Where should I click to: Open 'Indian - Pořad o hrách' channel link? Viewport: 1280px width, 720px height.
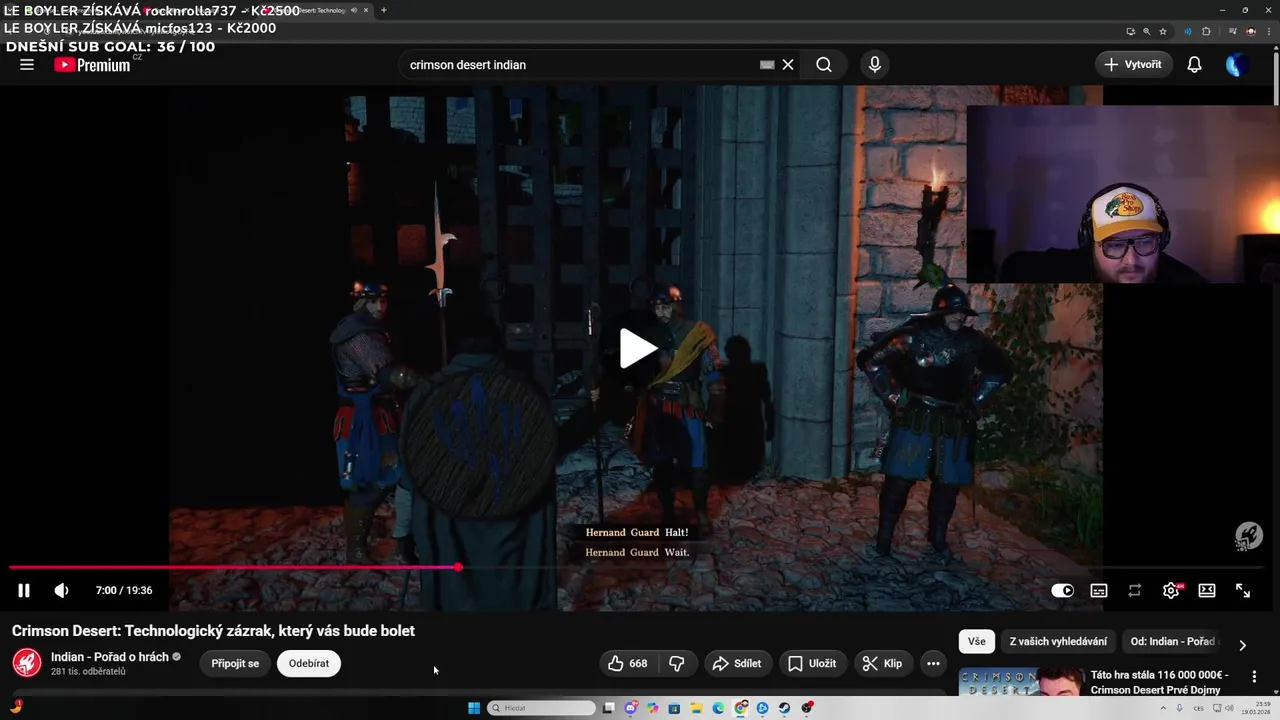click(110, 657)
